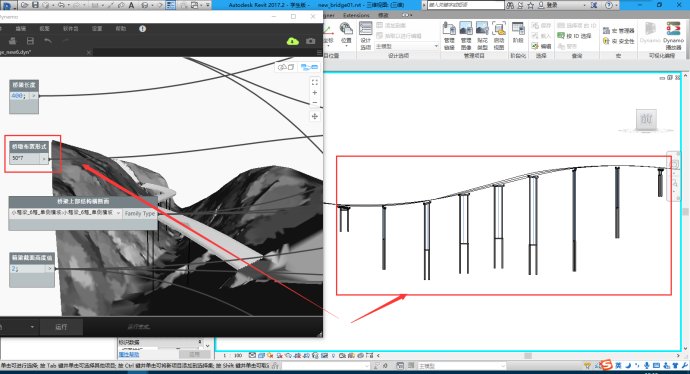The height and width of the screenshot is (374, 690).
Task: Toggle Dynamo to graph view navigation mode
Action: [x=309, y=67]
